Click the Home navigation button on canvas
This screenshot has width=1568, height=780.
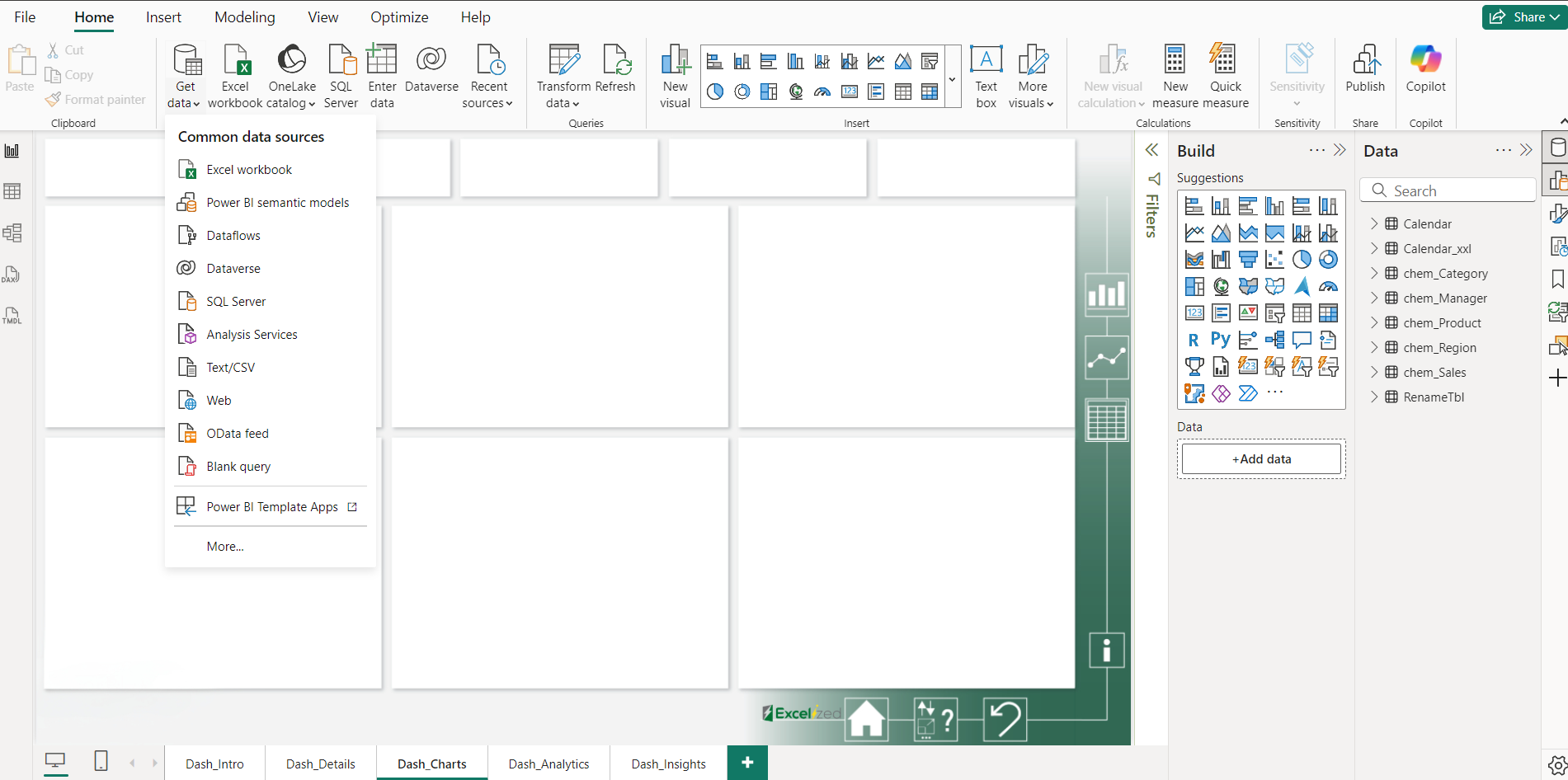coord(867,720)
